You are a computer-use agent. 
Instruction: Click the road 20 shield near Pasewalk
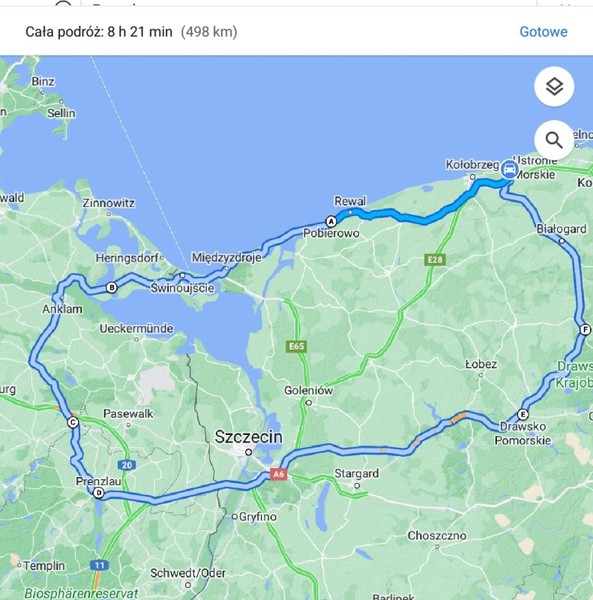point(127,465)
